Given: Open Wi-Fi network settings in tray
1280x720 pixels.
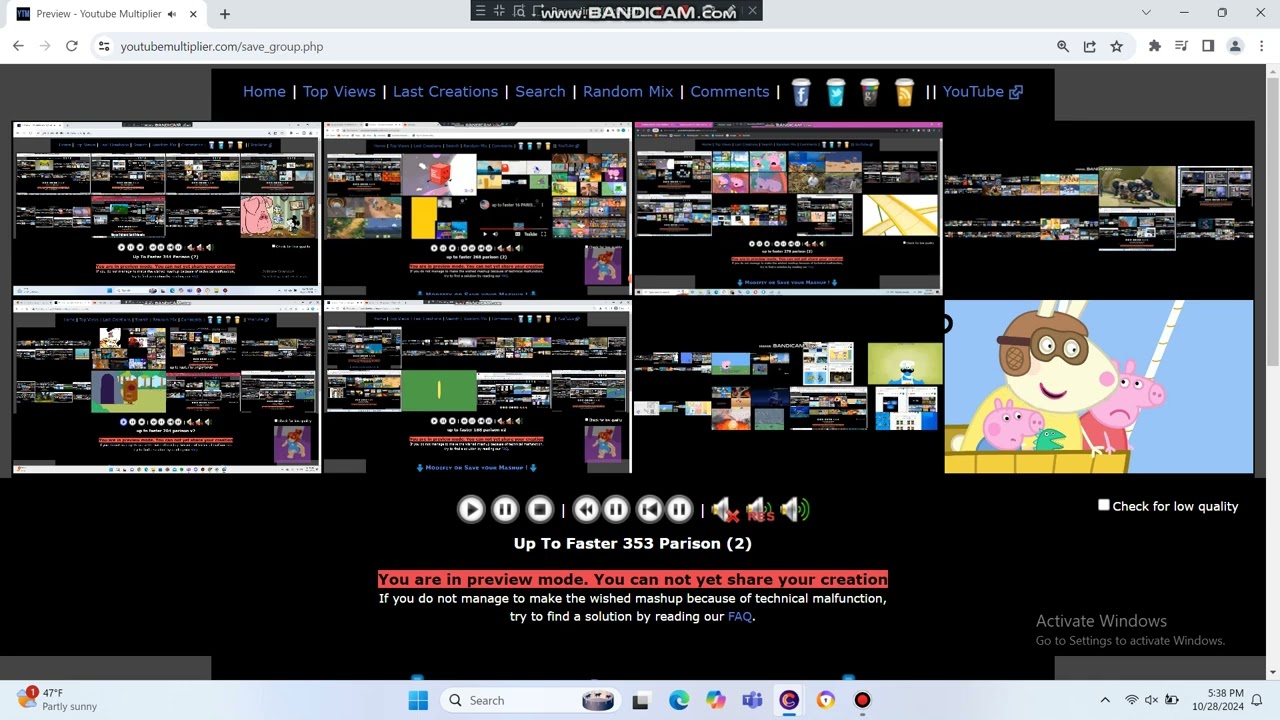Looking at the screenshot, I should tap(1132, 700).
